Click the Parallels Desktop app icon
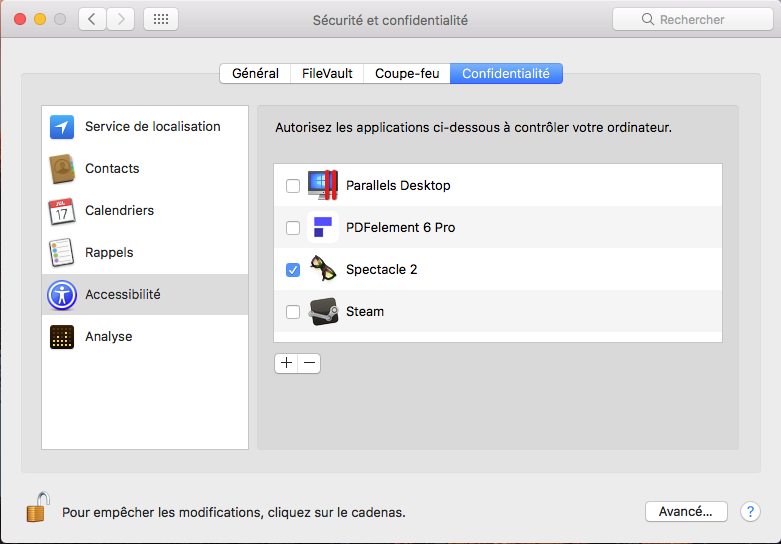 click(x=323, y=185)
